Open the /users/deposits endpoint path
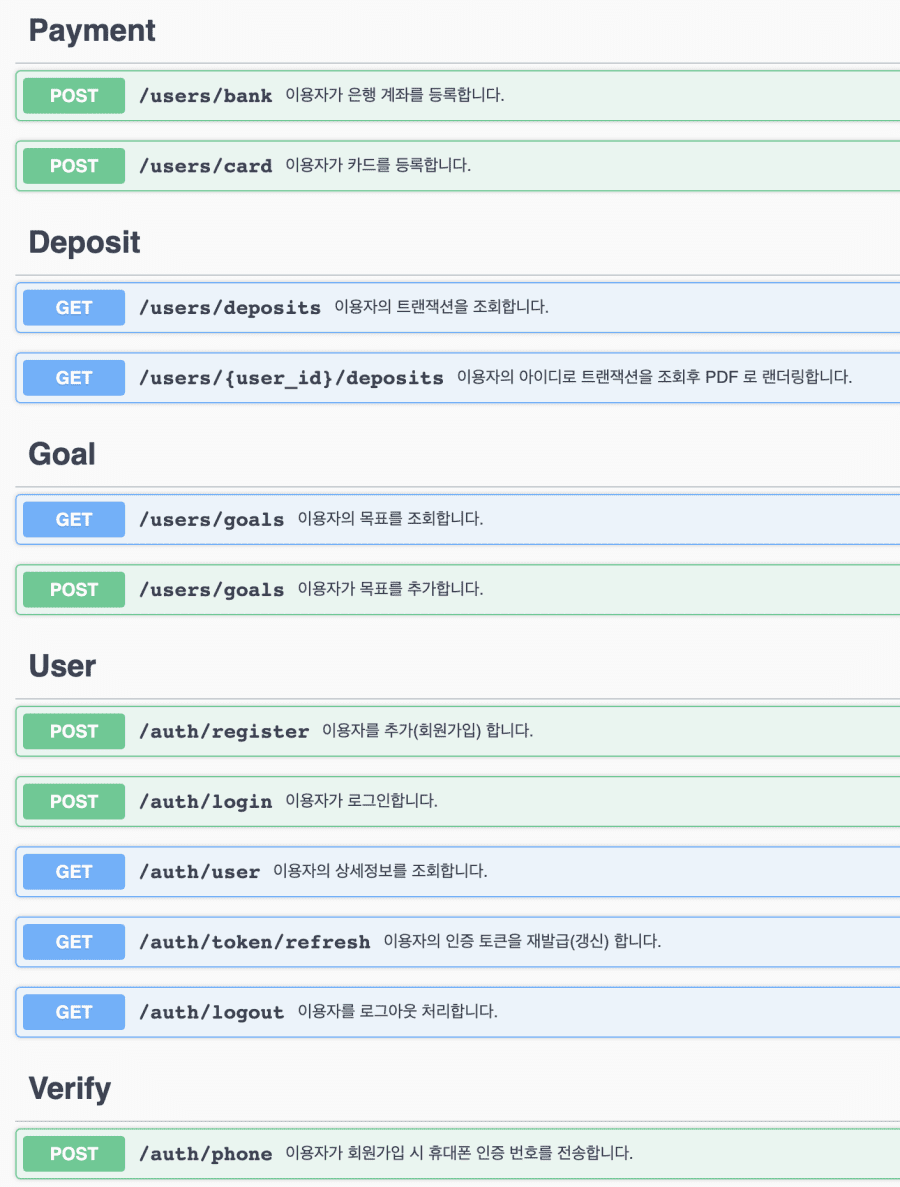Screen dimensions: 900x1187 pos(229,308)
